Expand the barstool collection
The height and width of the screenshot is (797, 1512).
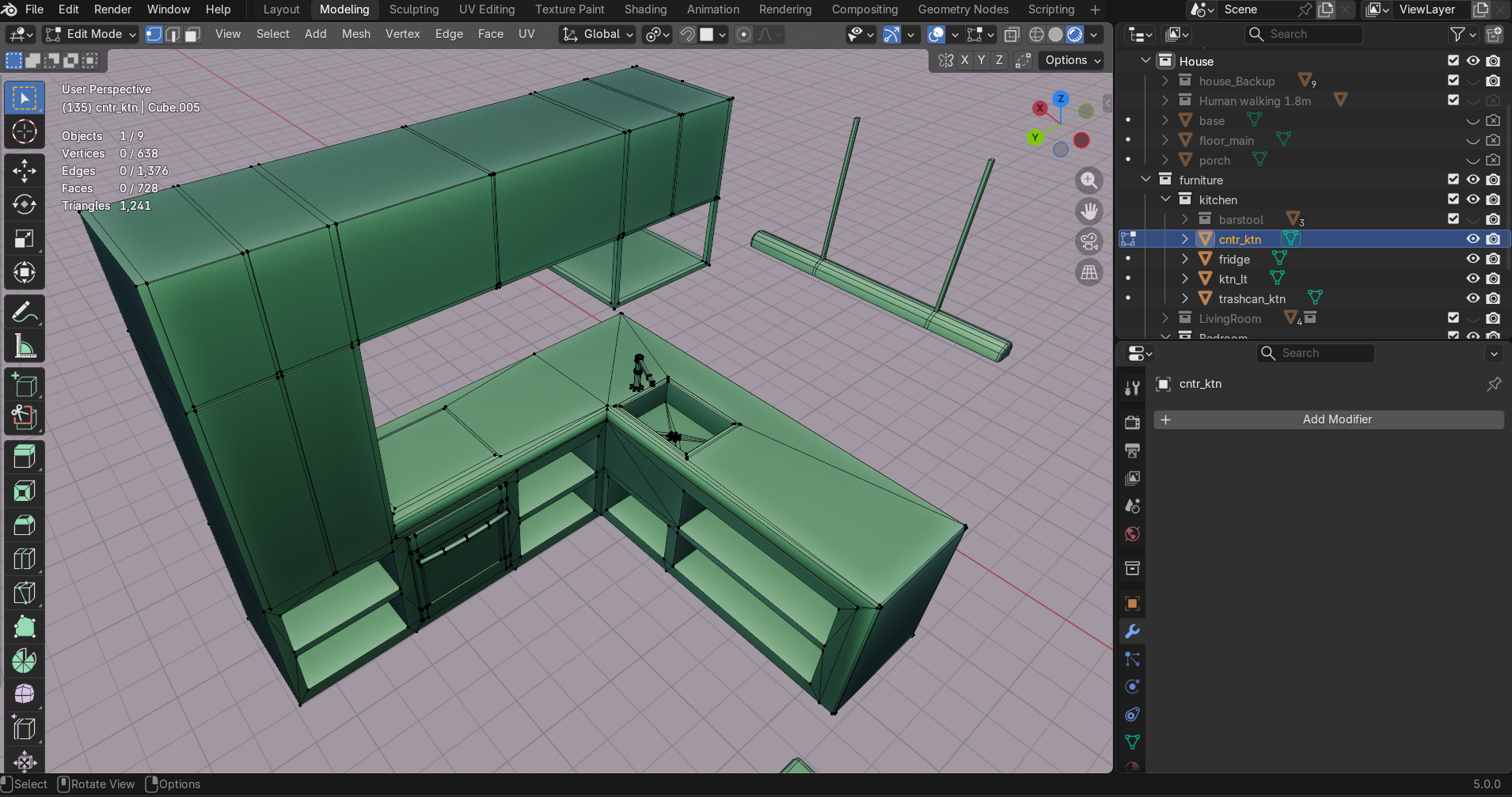coord(1185,219)
